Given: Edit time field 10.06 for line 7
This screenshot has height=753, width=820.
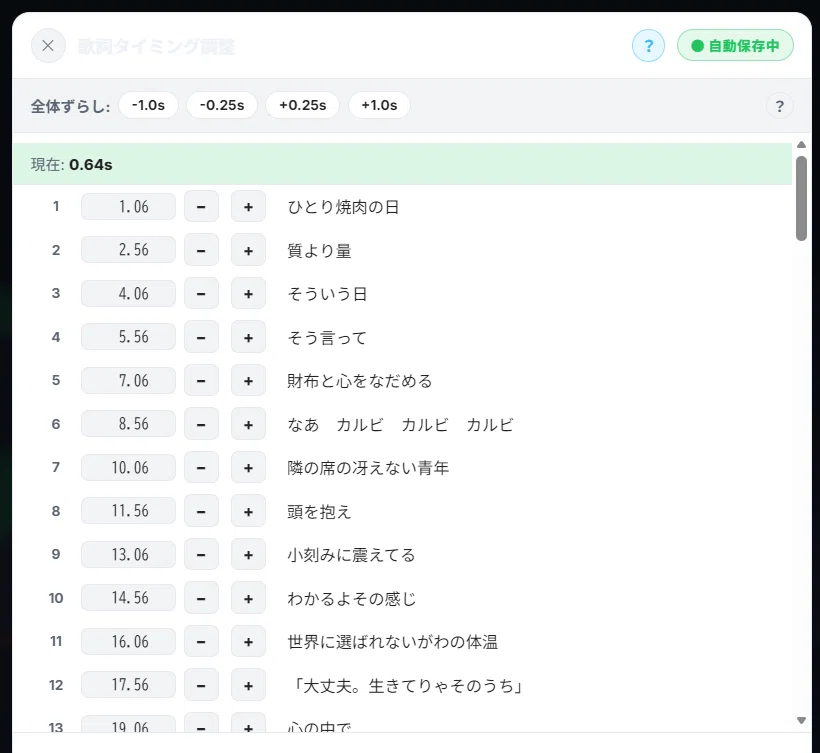Looking at the screenshot, I should click(128, 467).
